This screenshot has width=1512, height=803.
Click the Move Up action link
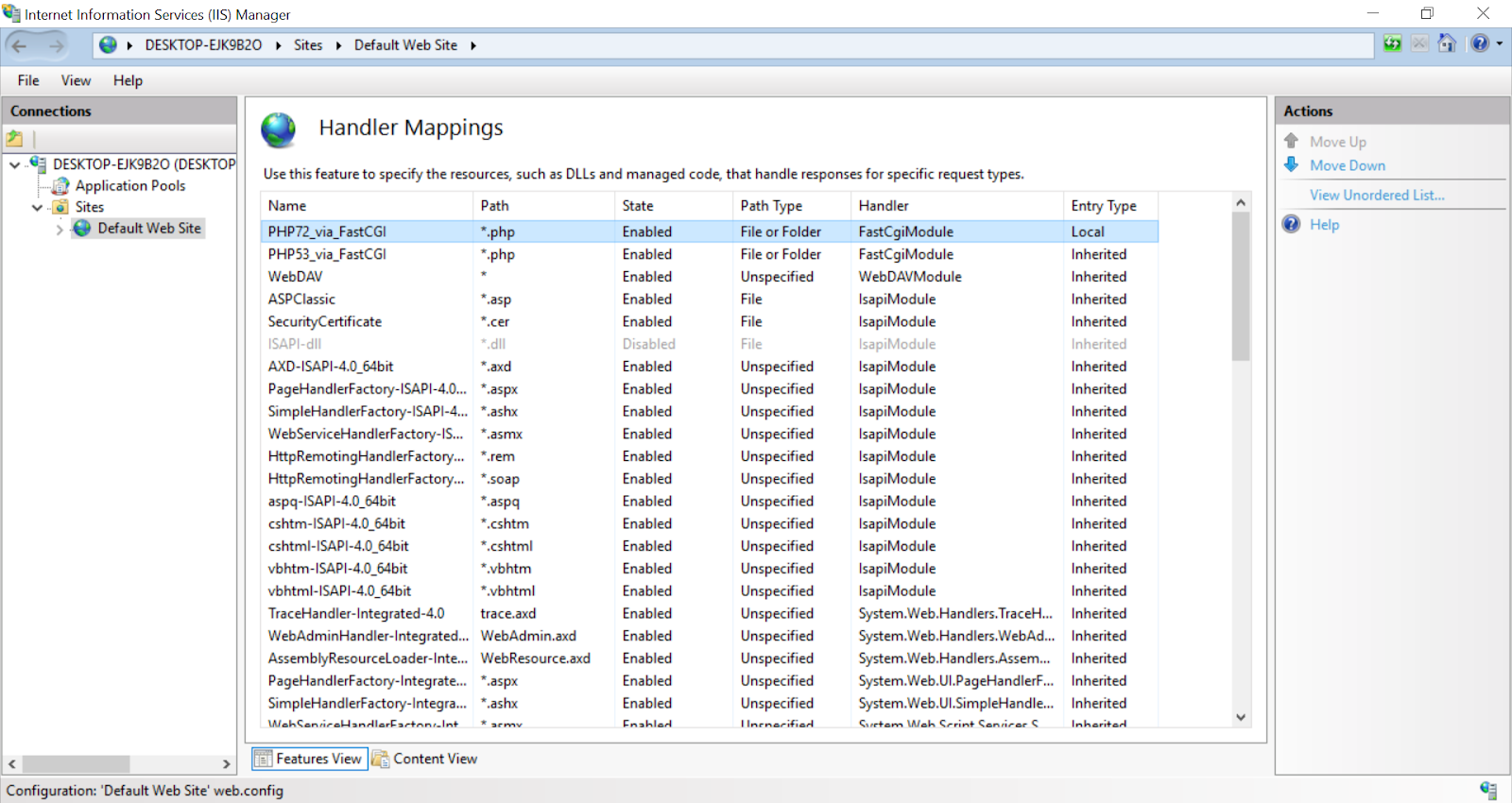(x=1338, y=142)
